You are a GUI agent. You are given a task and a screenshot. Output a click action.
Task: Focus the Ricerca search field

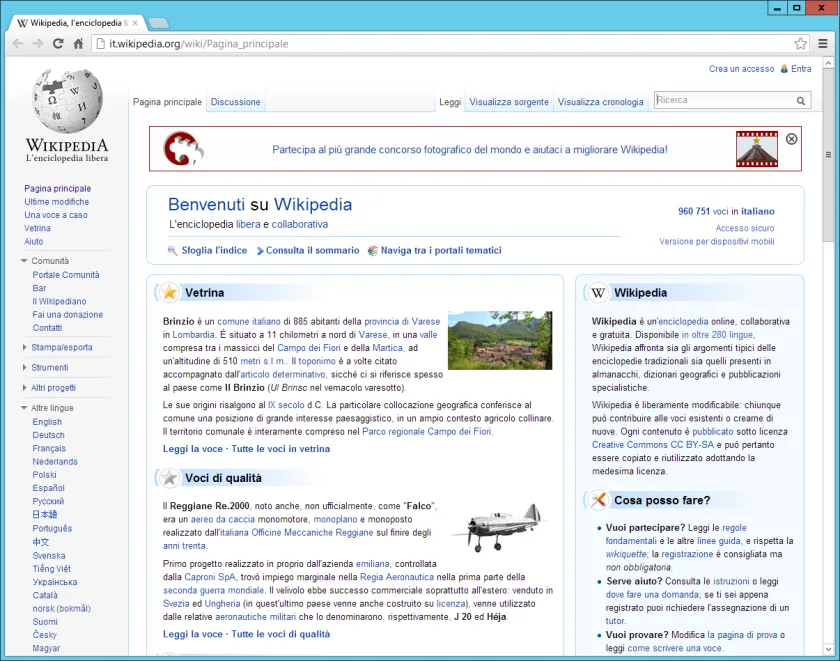pyautogui.click(x=724, y=100)
